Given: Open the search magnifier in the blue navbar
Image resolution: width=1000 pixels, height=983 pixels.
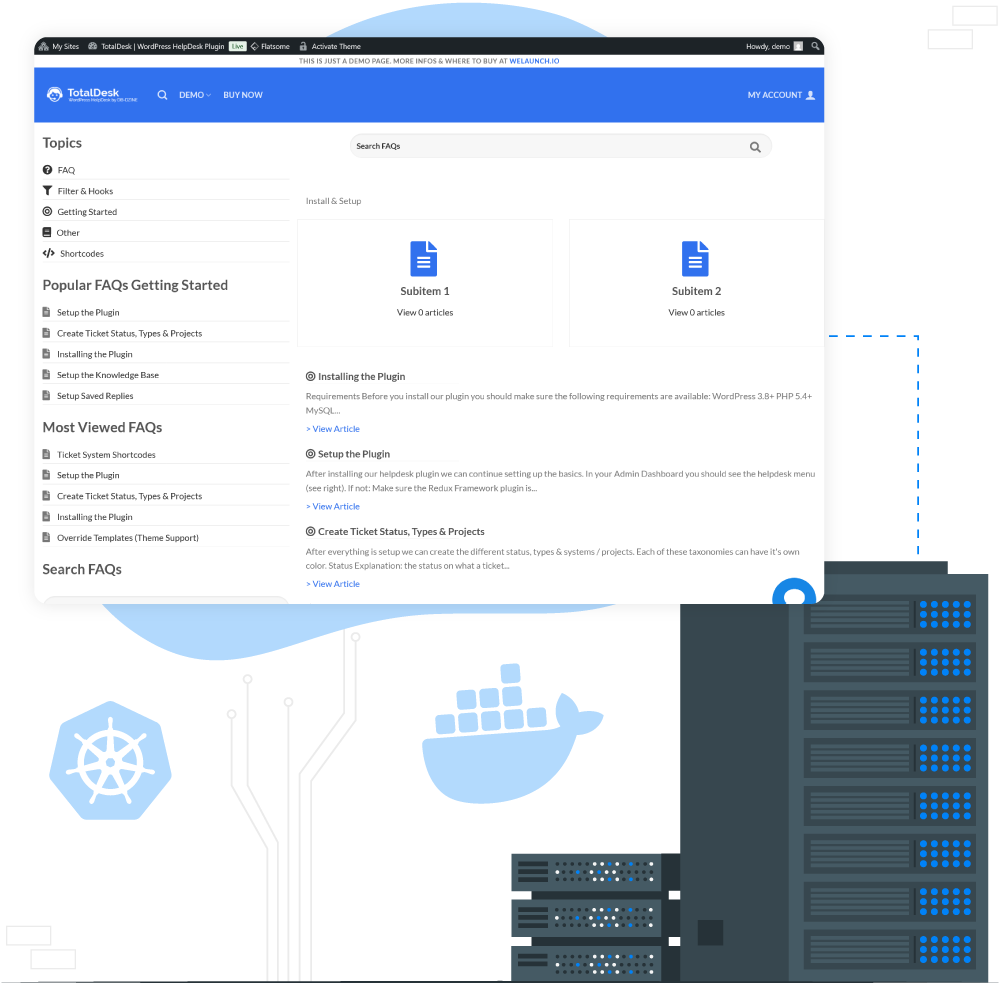Looking at the screenshot, I should (162, 94).
